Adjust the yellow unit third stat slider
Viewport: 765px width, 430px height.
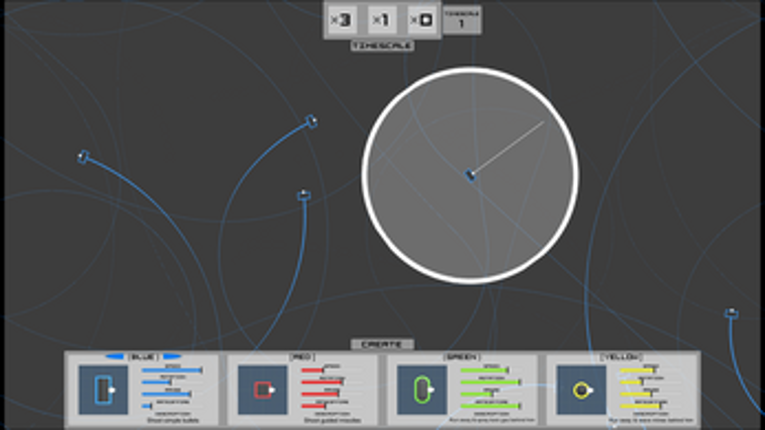pyautogui.click(x=636, y=394)
